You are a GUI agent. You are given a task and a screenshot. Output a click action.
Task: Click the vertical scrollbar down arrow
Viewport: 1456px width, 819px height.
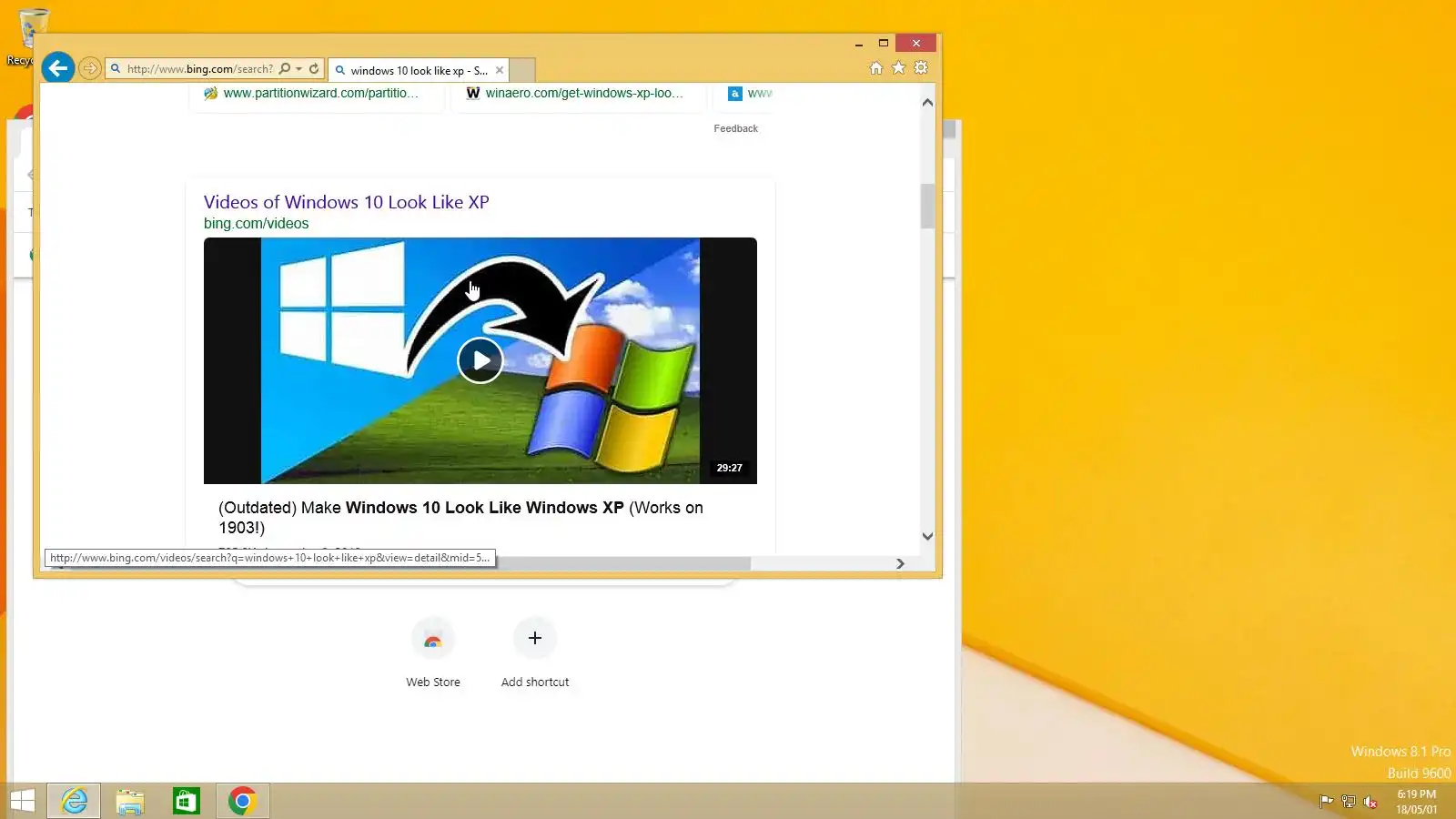tap(927, 537)
